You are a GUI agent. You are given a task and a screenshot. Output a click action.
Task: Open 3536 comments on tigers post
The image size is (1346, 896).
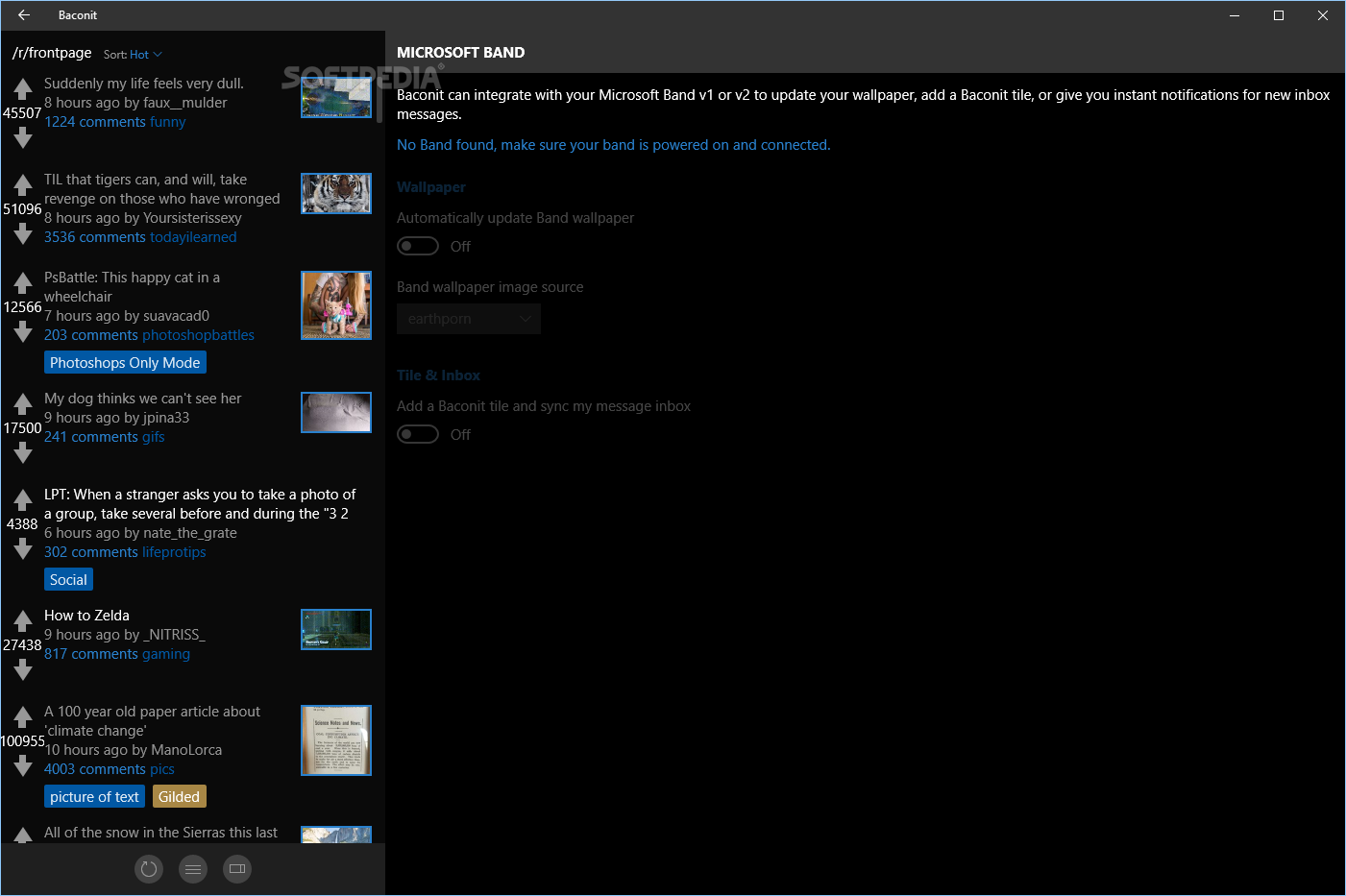(95, 237)
